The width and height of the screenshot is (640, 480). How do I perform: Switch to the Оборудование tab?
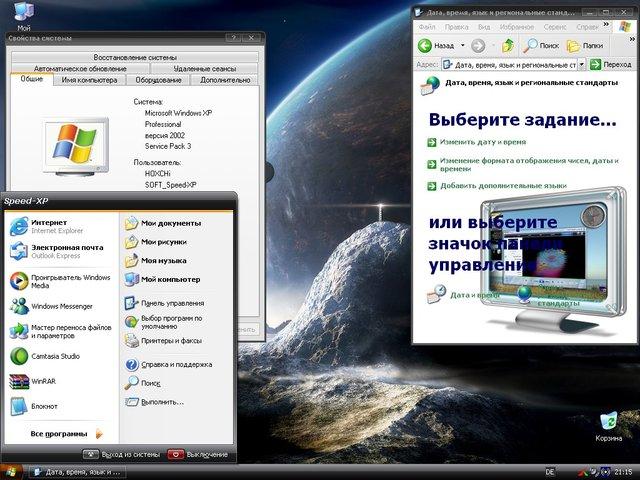pos(158,80)
